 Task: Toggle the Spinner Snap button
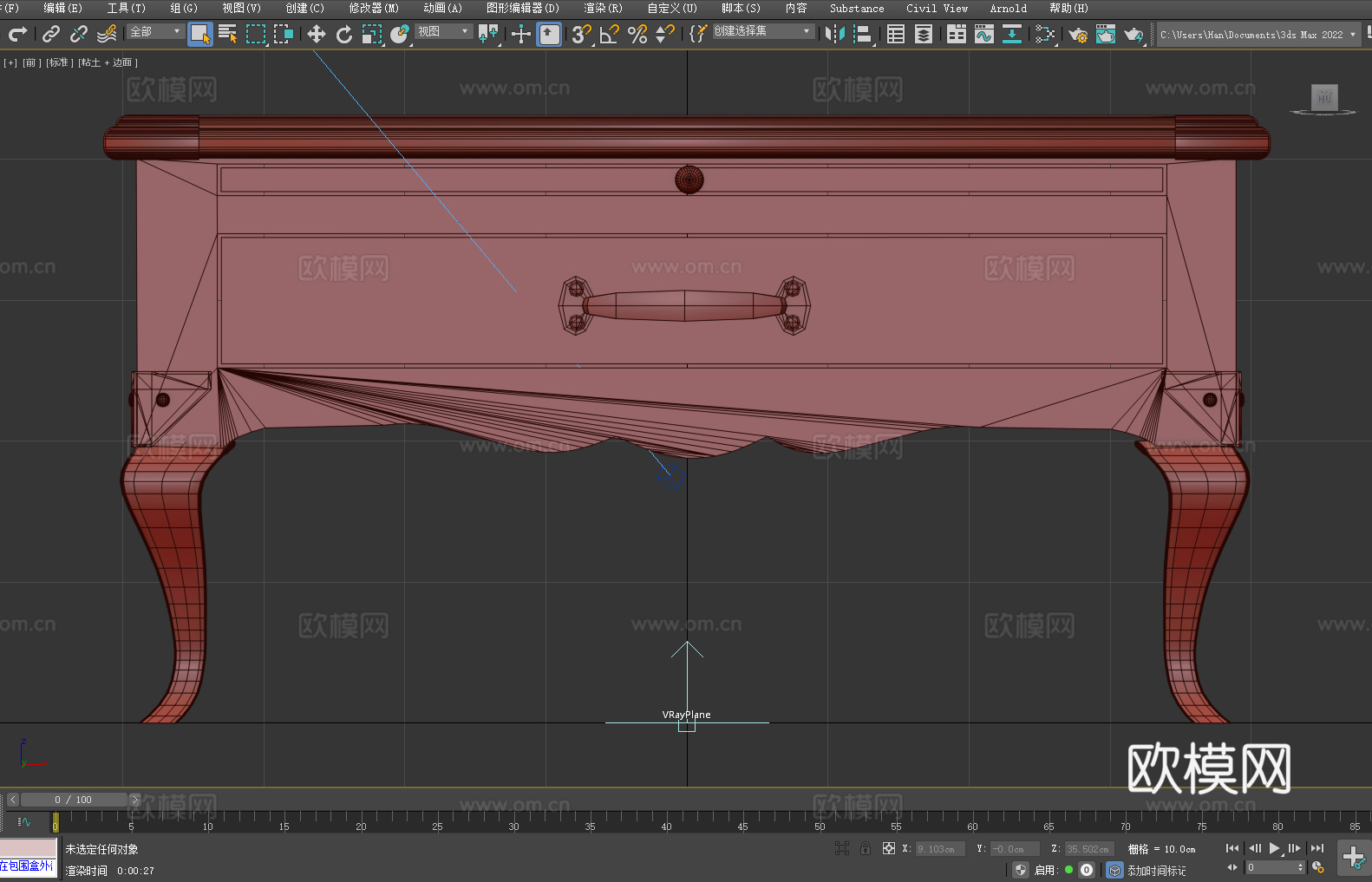[665, 34]
